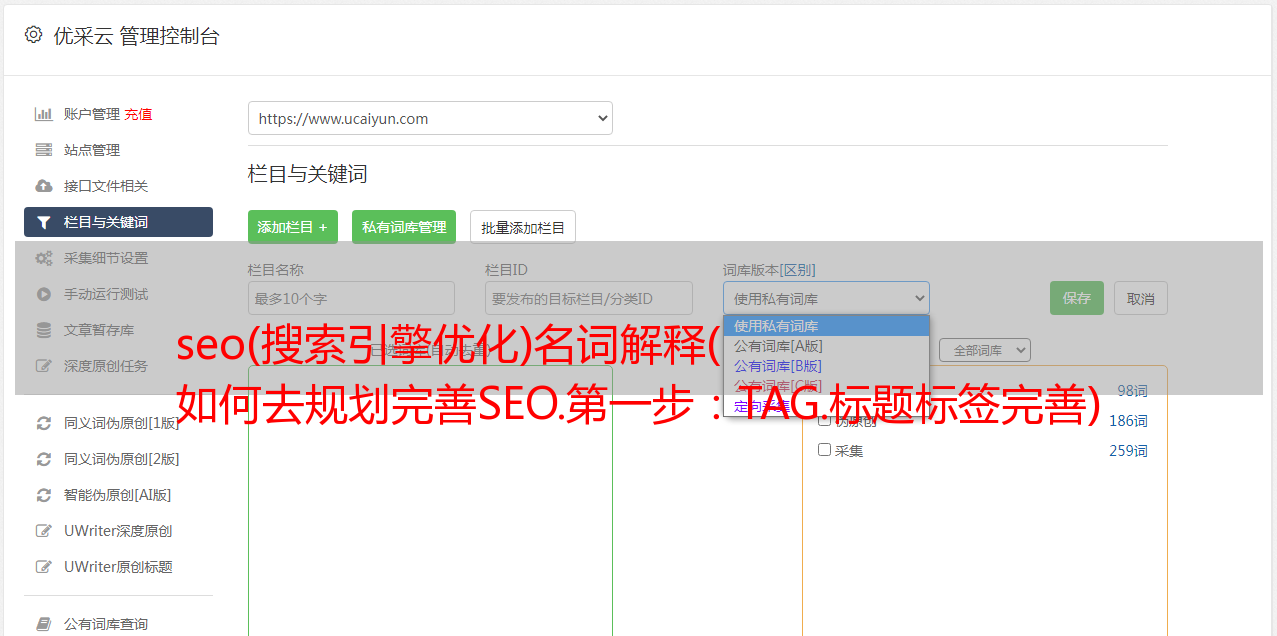
Task: Focus the 栏目名称 input field
Action: (351, 298)
